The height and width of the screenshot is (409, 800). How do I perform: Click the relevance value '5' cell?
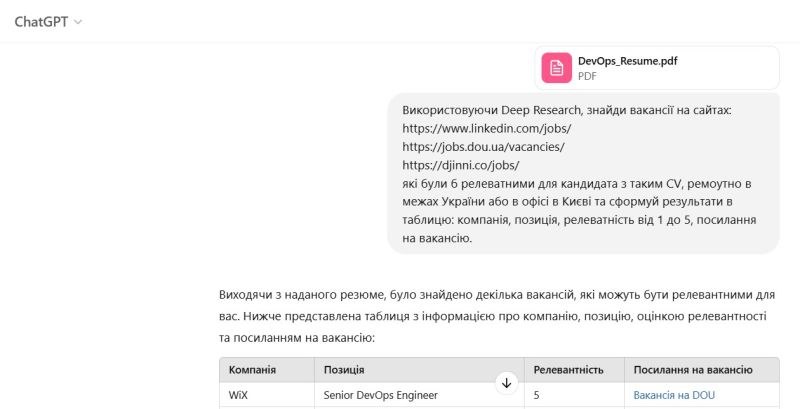coord(574,395)
